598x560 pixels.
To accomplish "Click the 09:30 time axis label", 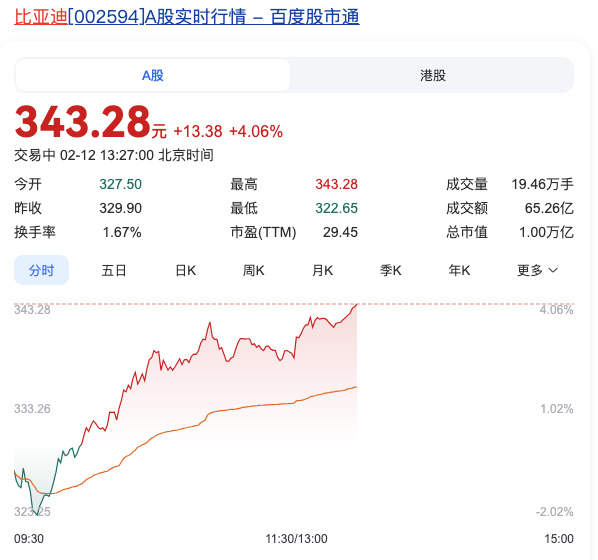I will point(29,539).
